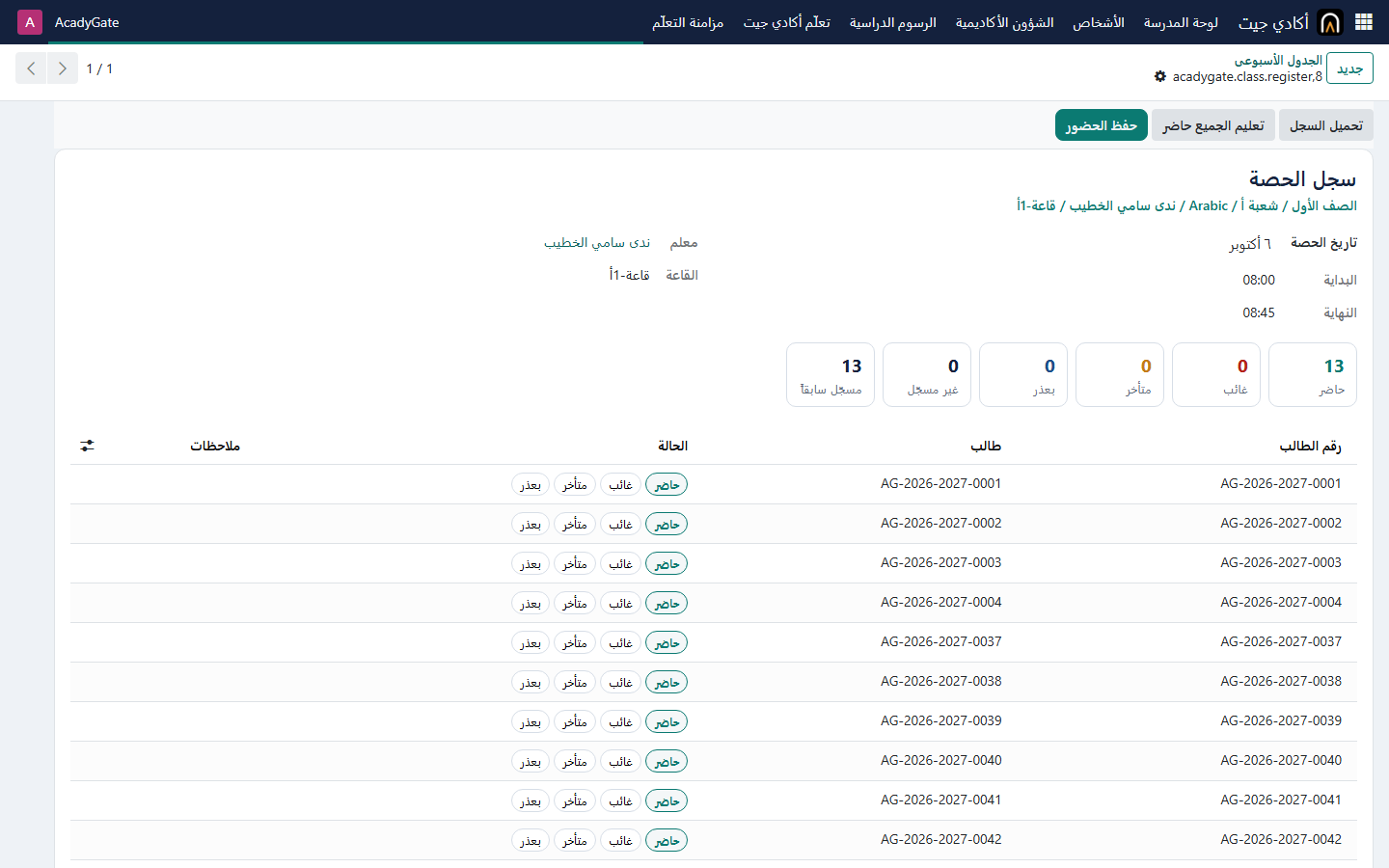This screenshot has width=1389, height=868.
Task: Go to next record with right chevron
Action: (63, 68)
